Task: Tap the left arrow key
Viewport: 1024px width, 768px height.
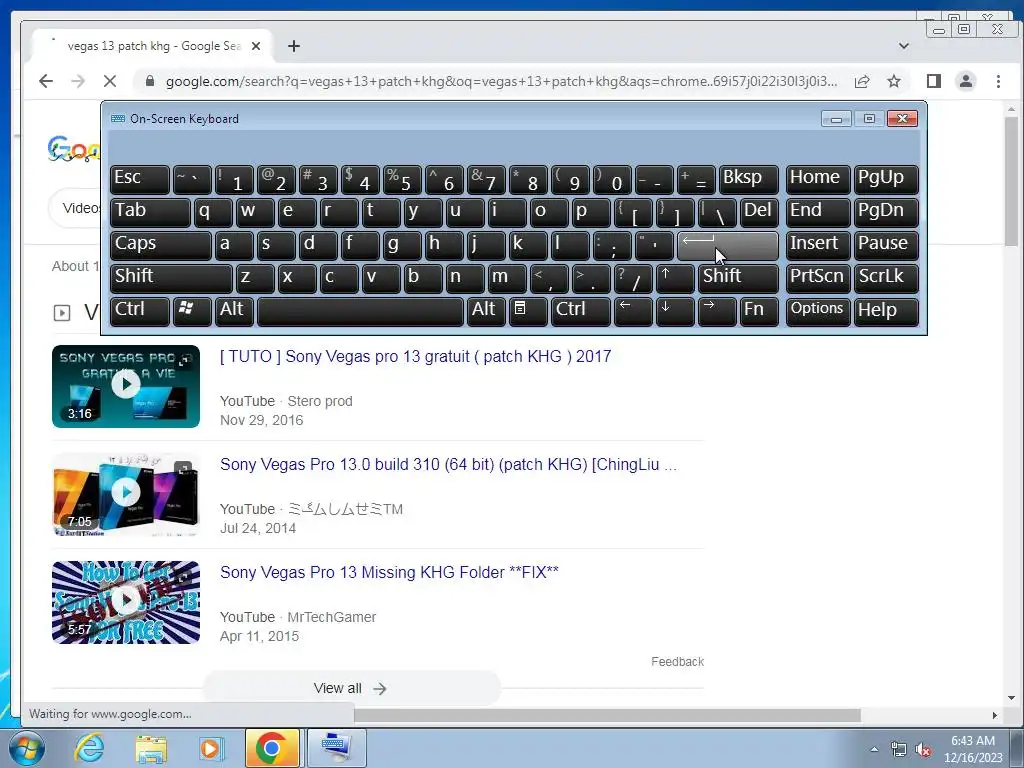Action: (633, 311)
